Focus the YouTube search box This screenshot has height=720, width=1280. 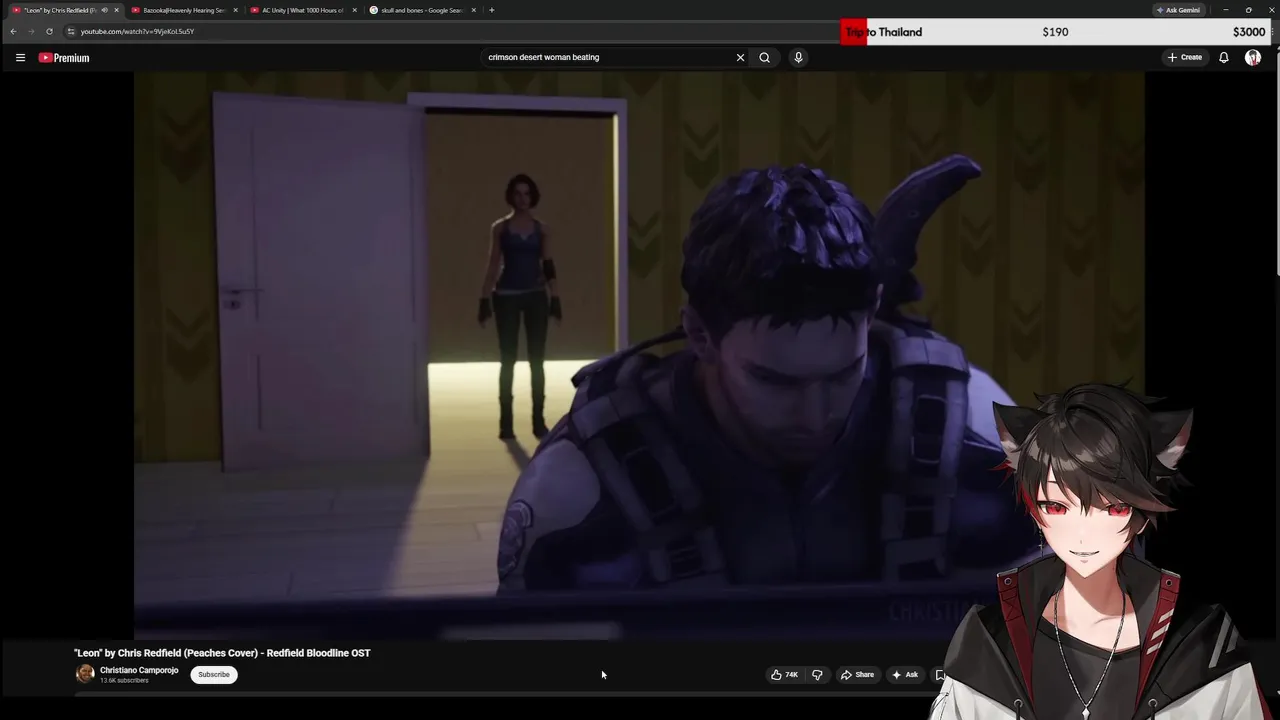coord(608,58)
